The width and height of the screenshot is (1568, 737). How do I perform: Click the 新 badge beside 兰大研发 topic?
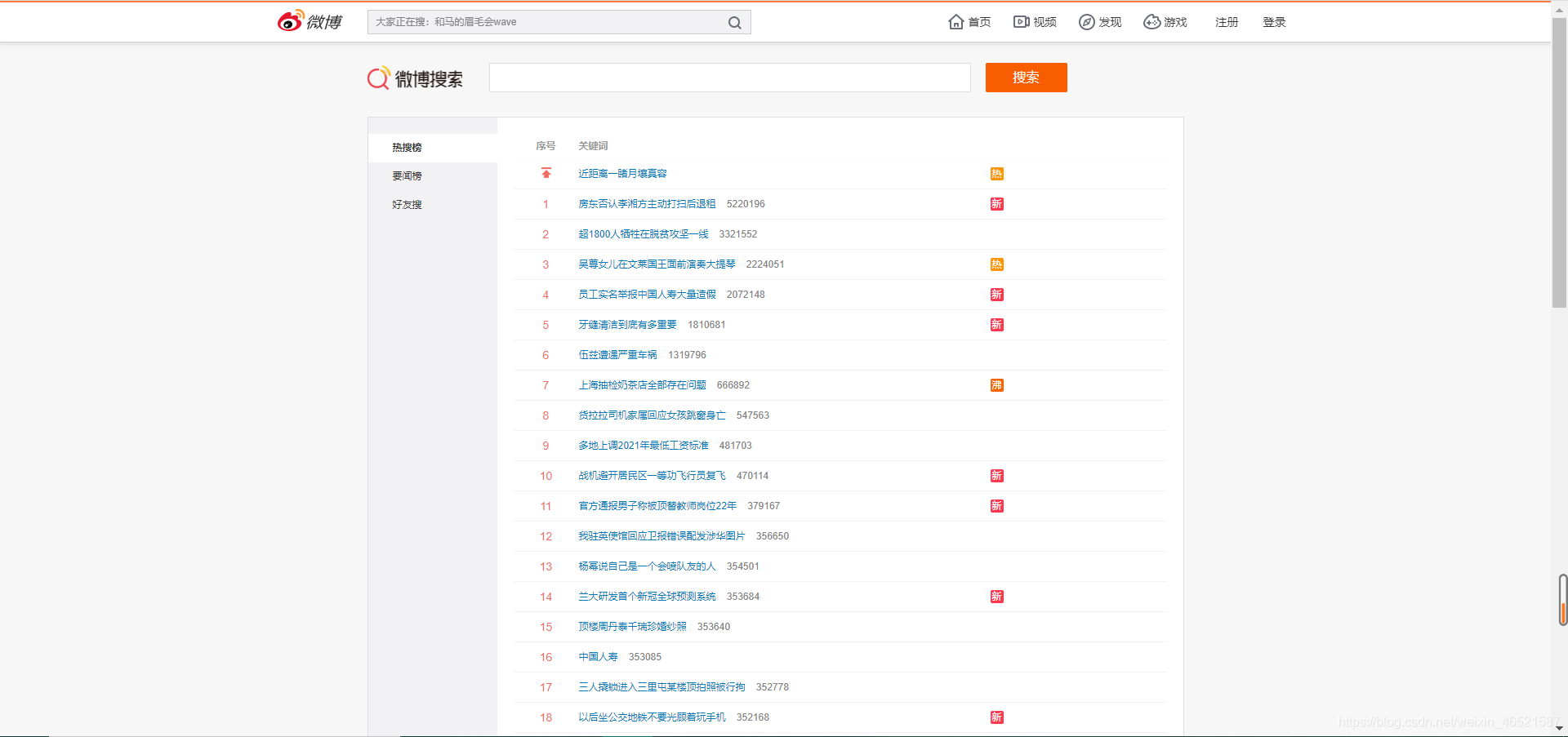click(x=997, y=597)
